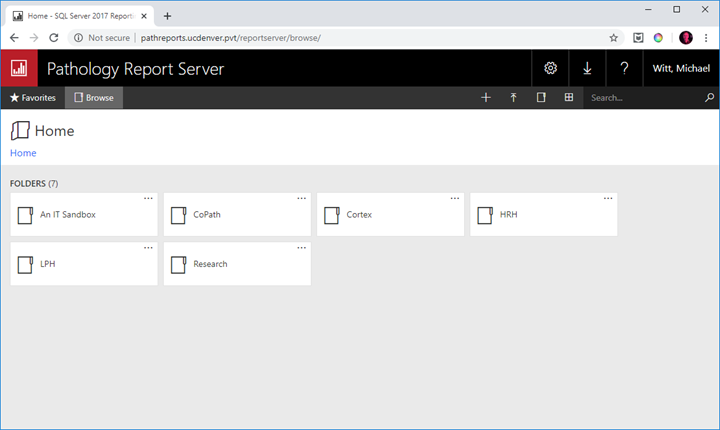Screen dimensions: 720x430
Task: Open the settings gear menu
Action: pos(550,68)
